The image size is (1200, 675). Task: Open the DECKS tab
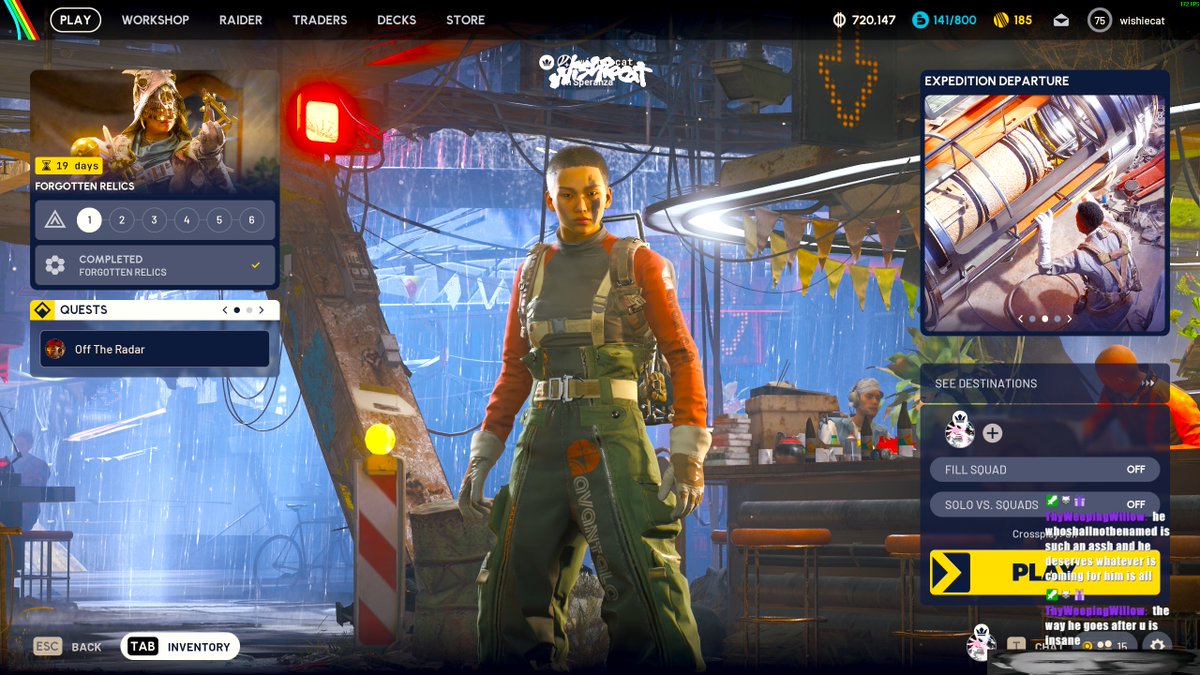[397, 20]
